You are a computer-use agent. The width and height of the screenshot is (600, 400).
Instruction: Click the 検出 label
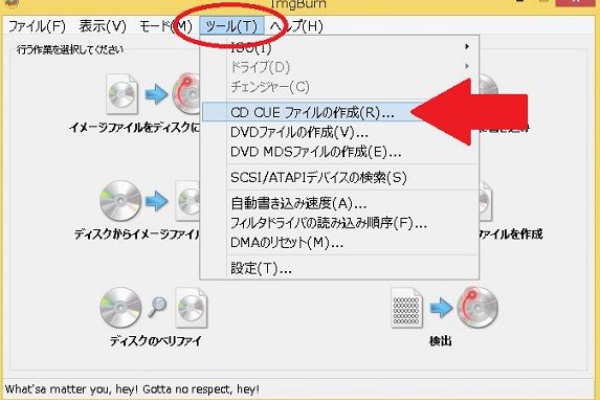pos(440,341)
